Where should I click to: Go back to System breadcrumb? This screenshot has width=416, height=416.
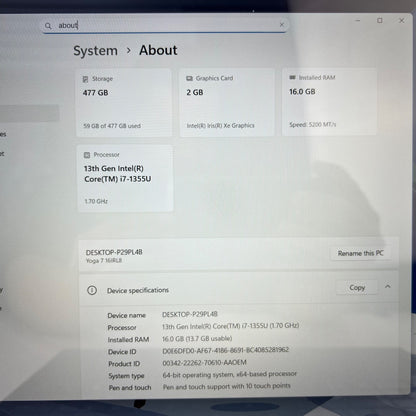[95, 51]
